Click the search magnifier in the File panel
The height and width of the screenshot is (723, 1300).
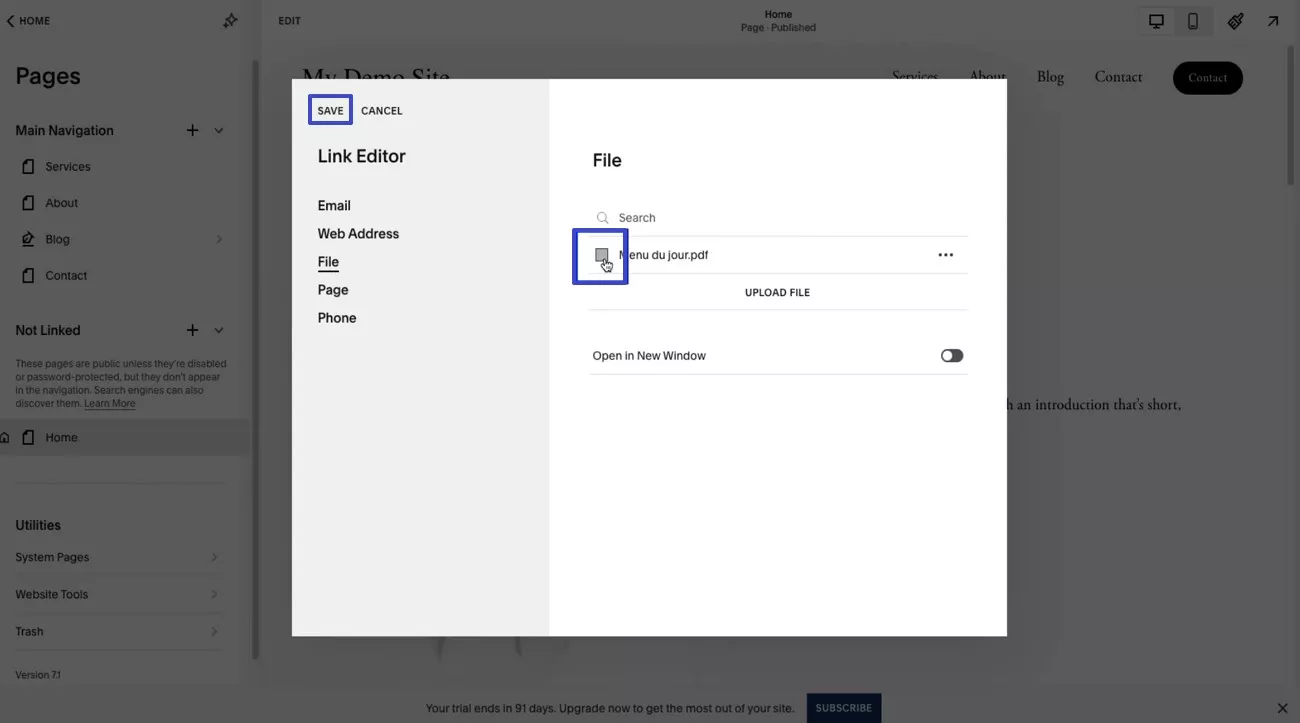602,217
